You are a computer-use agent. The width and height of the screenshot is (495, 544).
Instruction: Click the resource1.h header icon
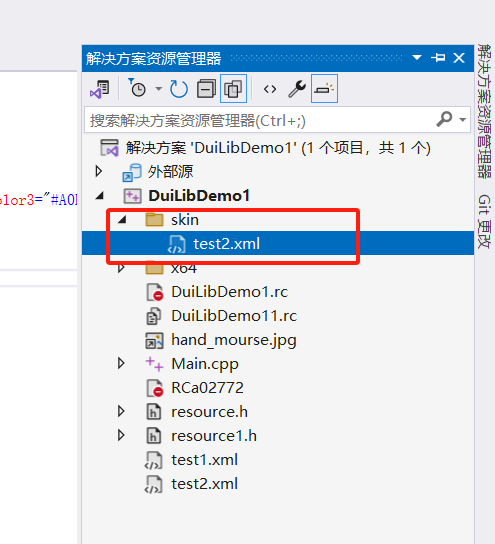(x=154, y=436)
